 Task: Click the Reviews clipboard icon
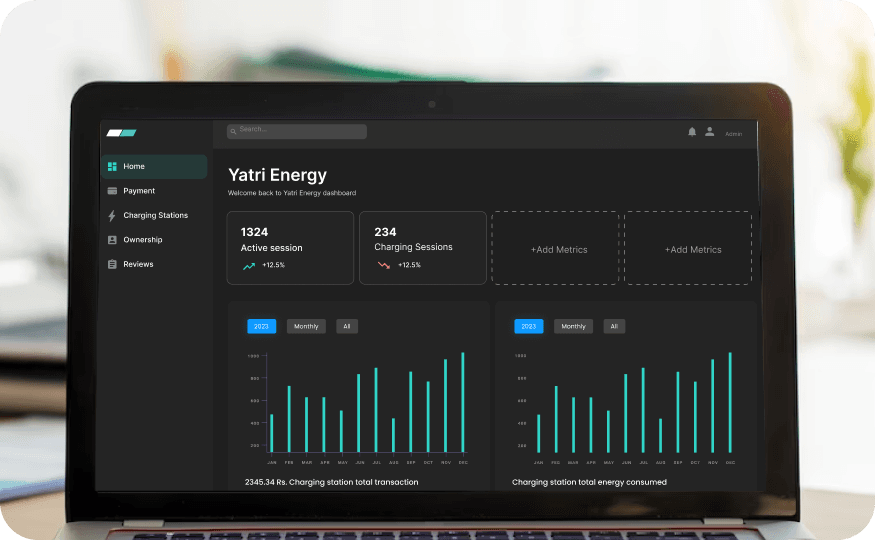pyautogui.click(x=112, y=264)
